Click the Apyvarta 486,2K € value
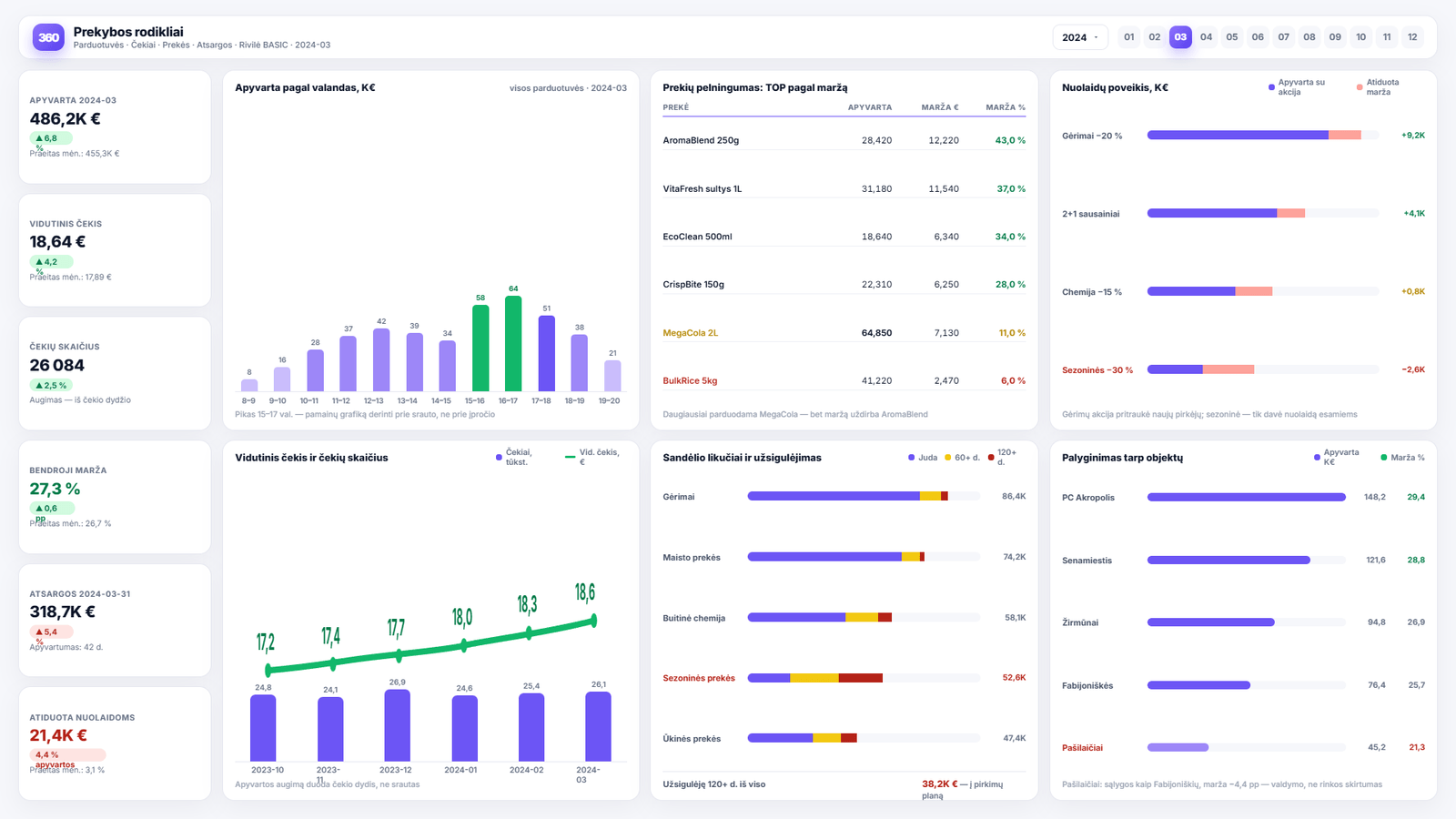The image size is (1456, 819). [x=66, y=119]
